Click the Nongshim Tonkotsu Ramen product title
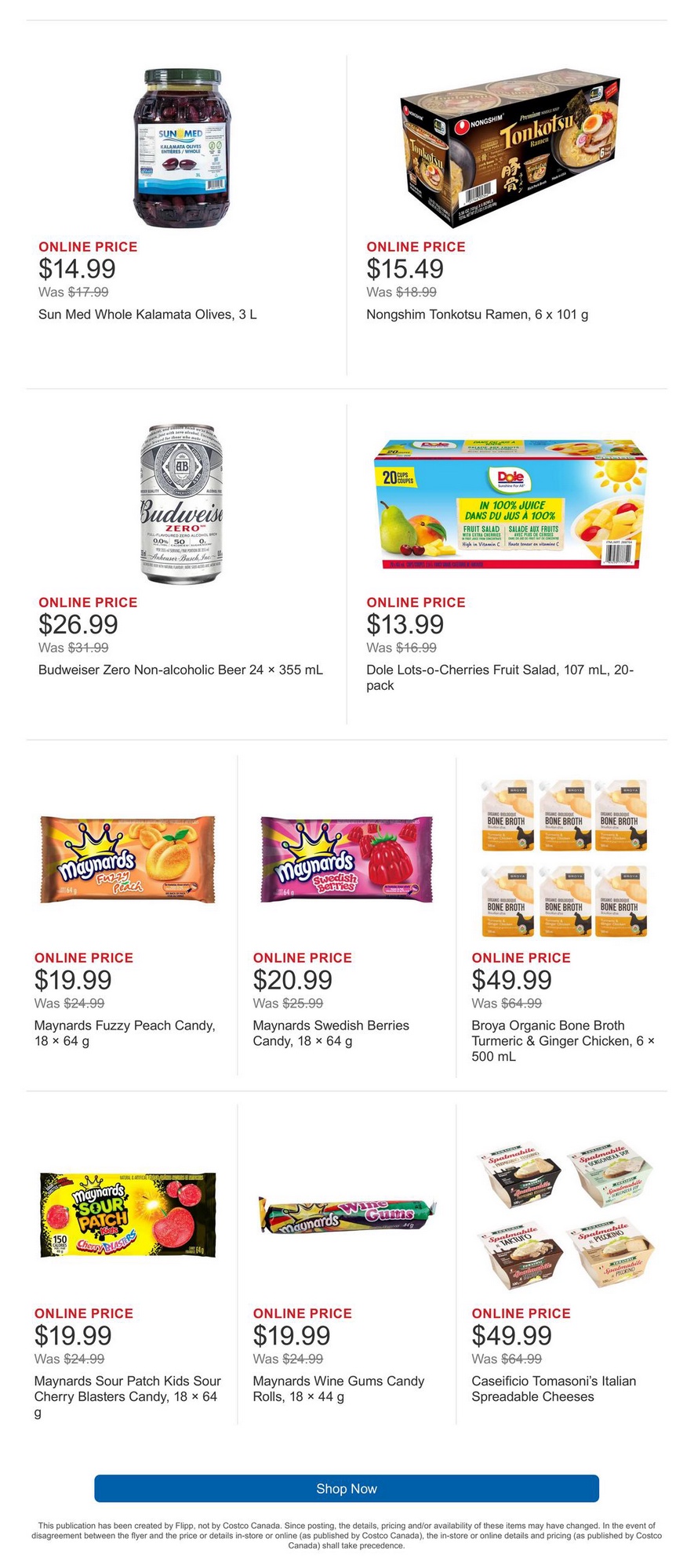 tap(477, 314)
